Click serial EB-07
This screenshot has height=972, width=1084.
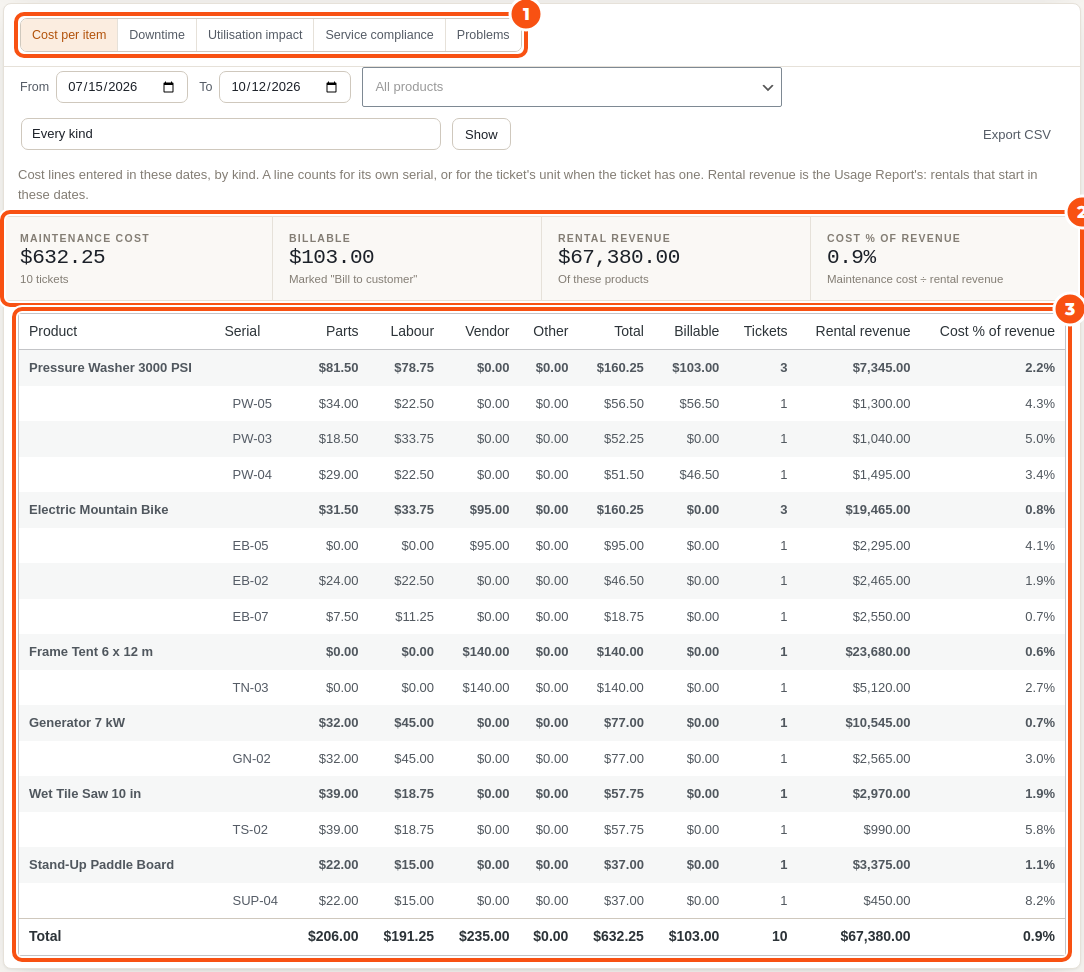[x=250, y=617]
